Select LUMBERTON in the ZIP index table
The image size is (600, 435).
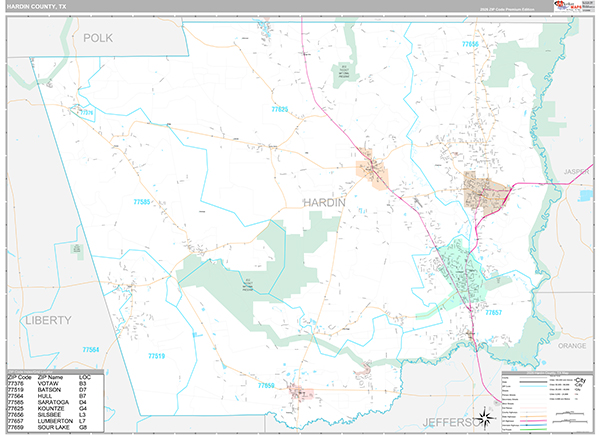[x=55, y=421]
